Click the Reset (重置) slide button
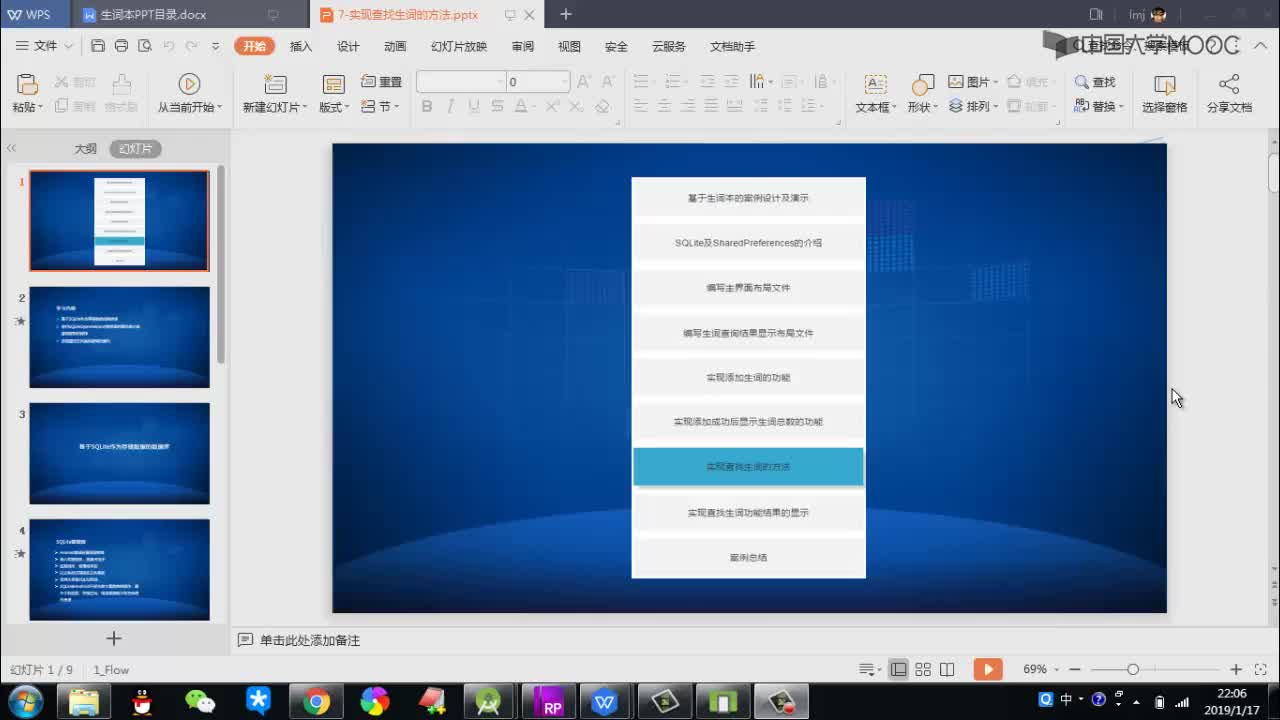Image resolution: width=1280 pixels, height=720 pixels. pos(382,82)
